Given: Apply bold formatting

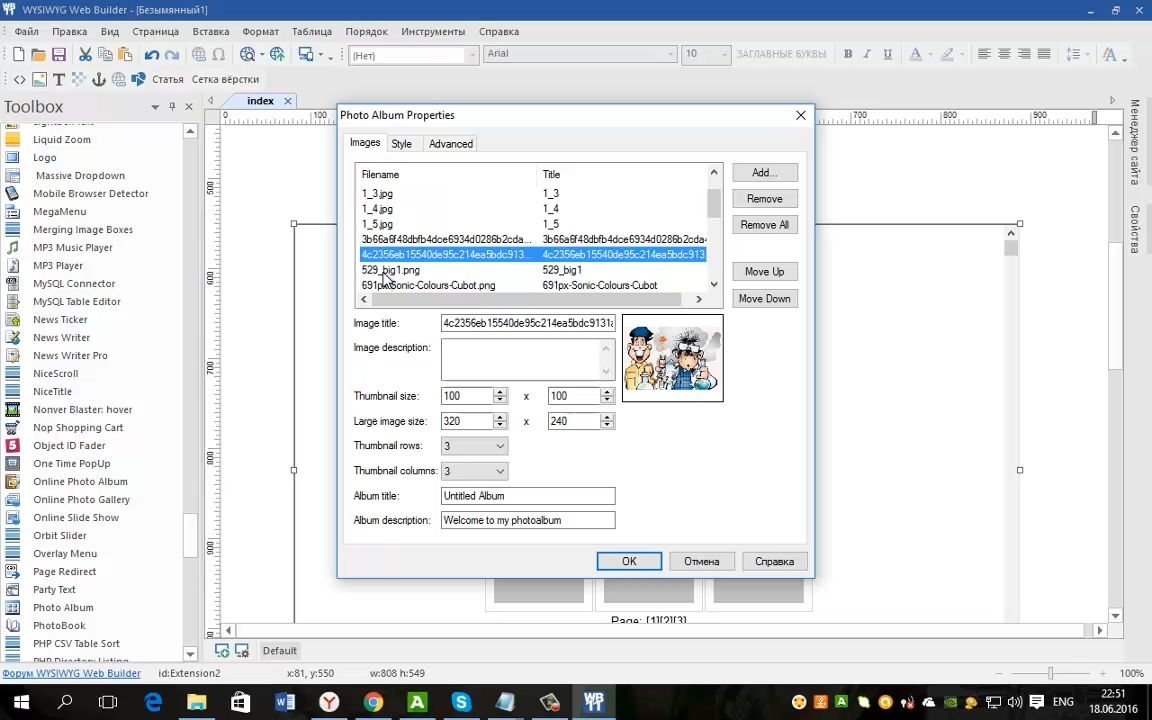Looking at the screenshot, I should click(848, 54).
